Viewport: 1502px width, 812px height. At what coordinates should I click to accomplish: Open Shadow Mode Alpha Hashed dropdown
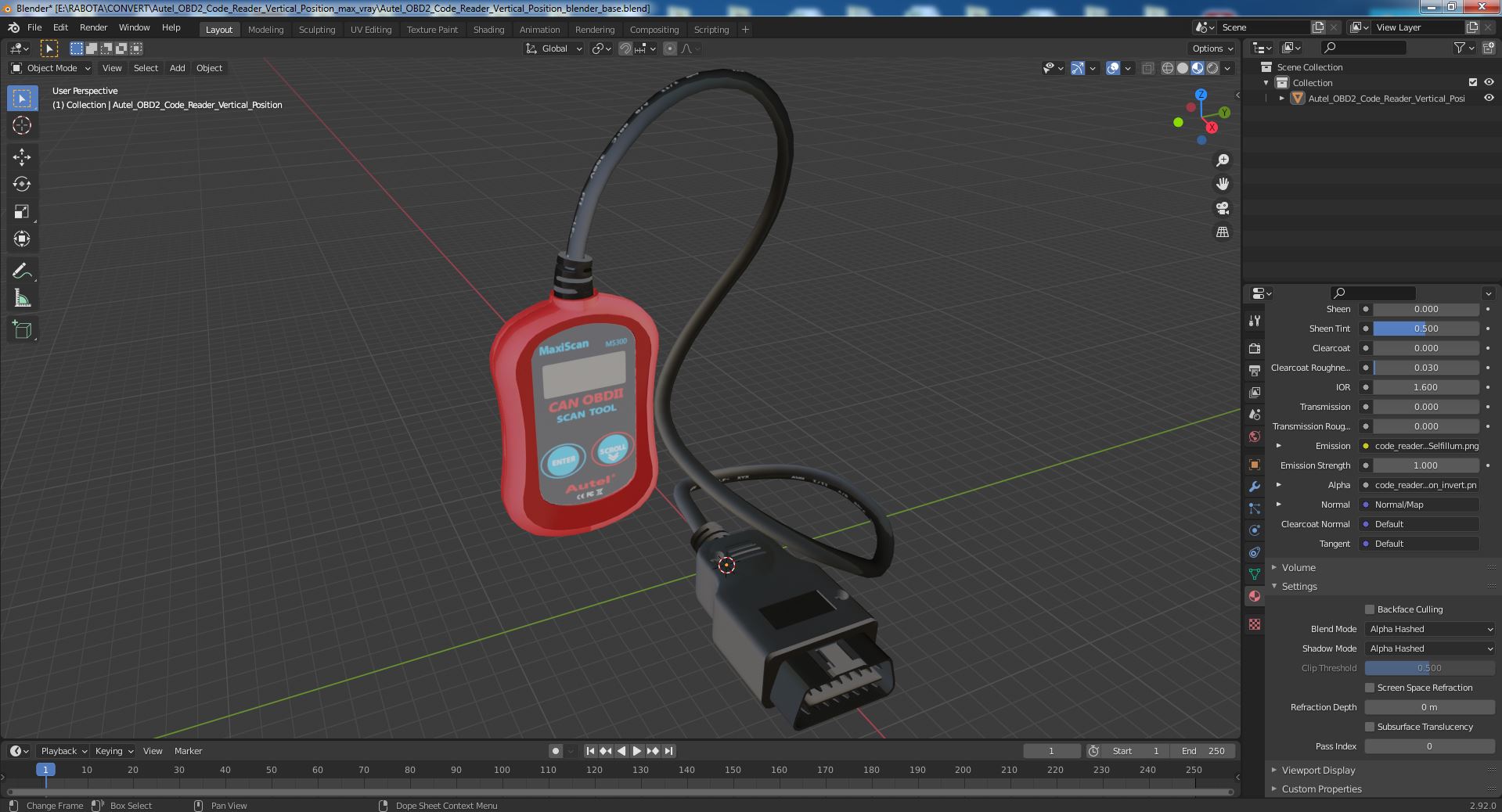1430,649
